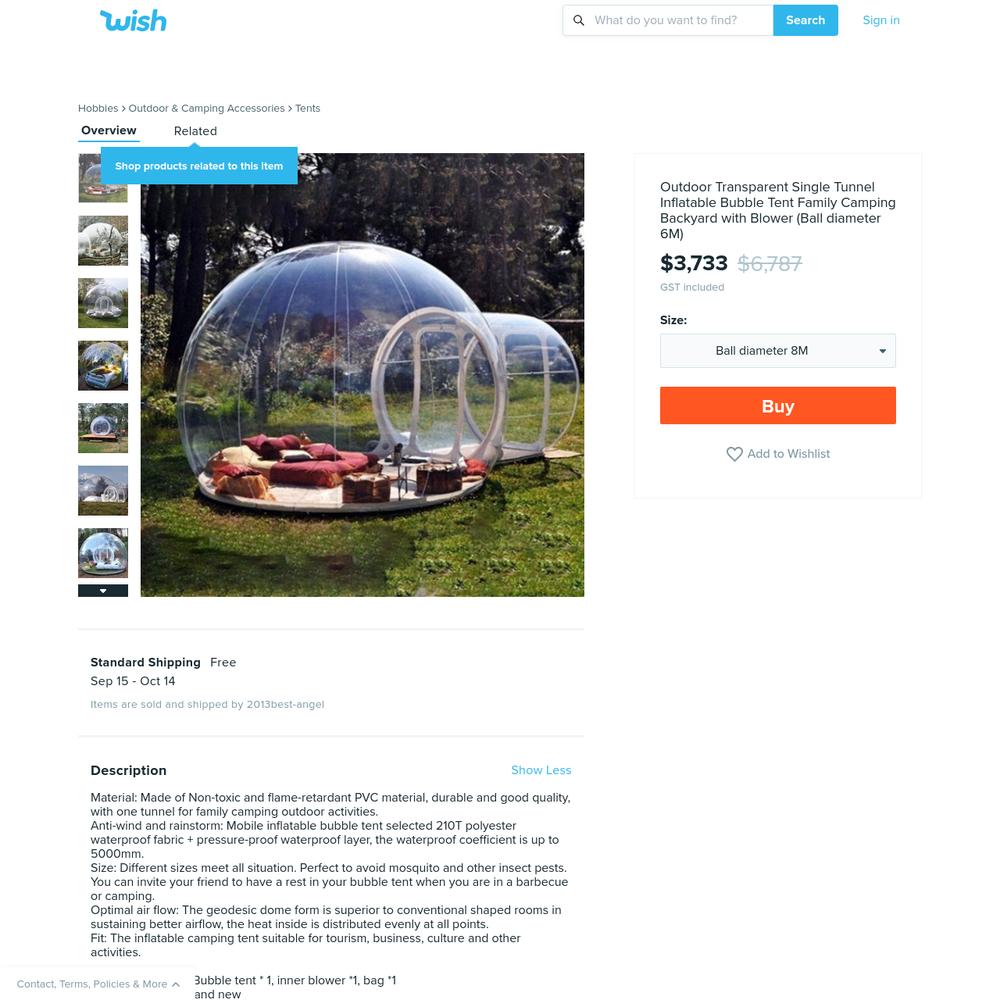
Task: Select the second product thumbnail
Action: (x=103, y=240)
